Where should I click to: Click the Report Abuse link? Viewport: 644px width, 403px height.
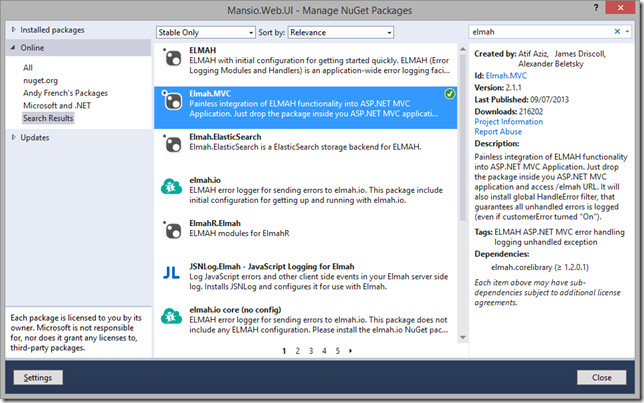[497, 132]
